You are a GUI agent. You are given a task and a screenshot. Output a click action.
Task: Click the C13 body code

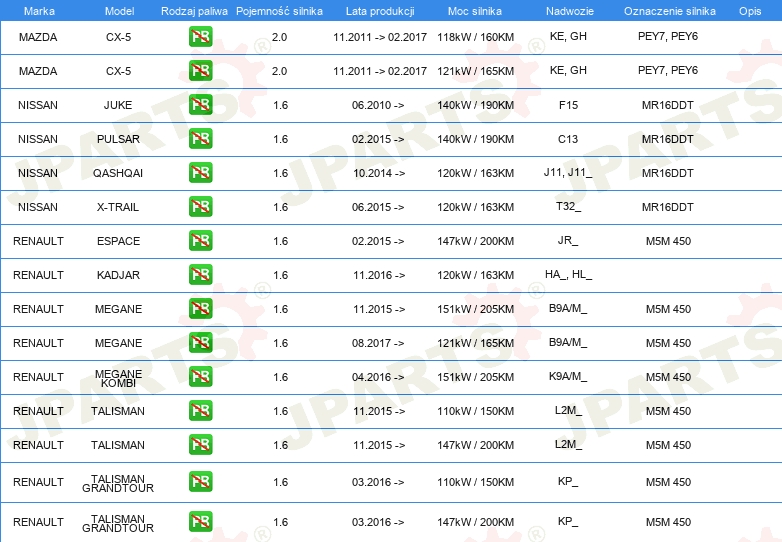click(568, 139)
